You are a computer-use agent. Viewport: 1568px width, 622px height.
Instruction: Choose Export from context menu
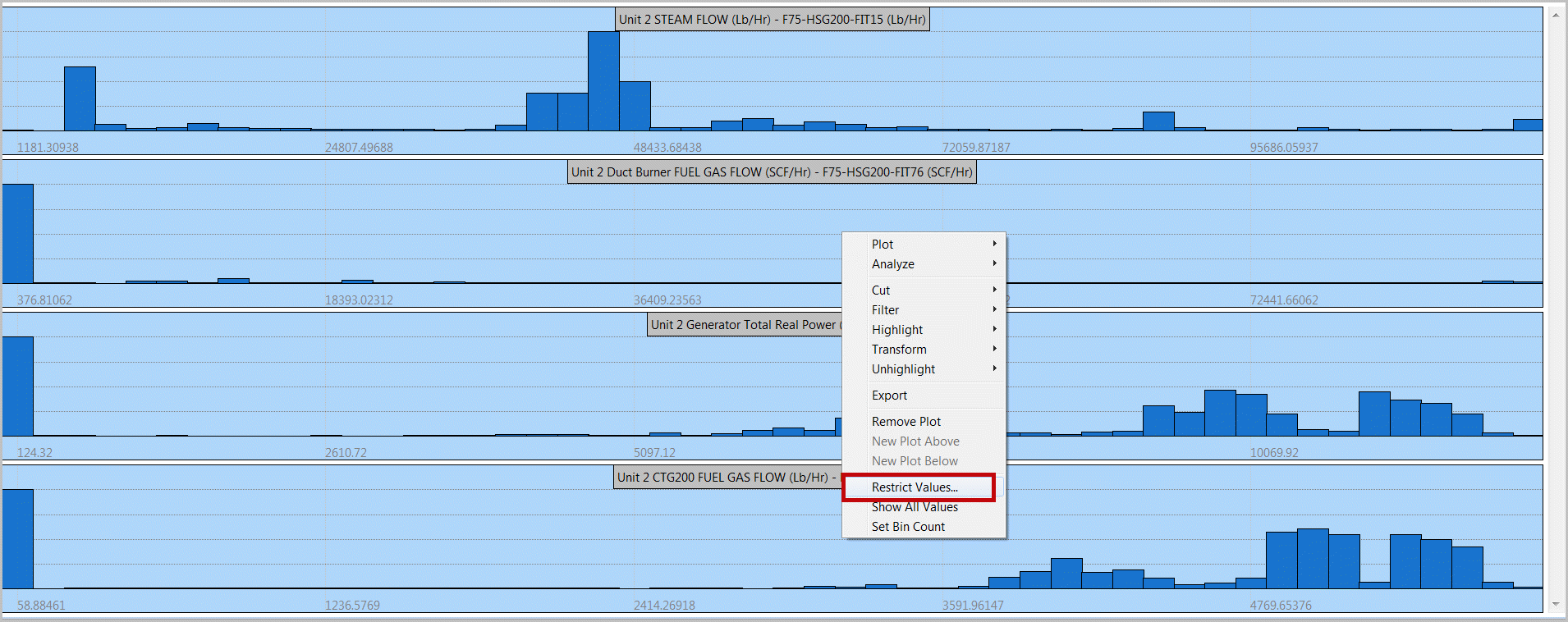[x=889, y=396]
